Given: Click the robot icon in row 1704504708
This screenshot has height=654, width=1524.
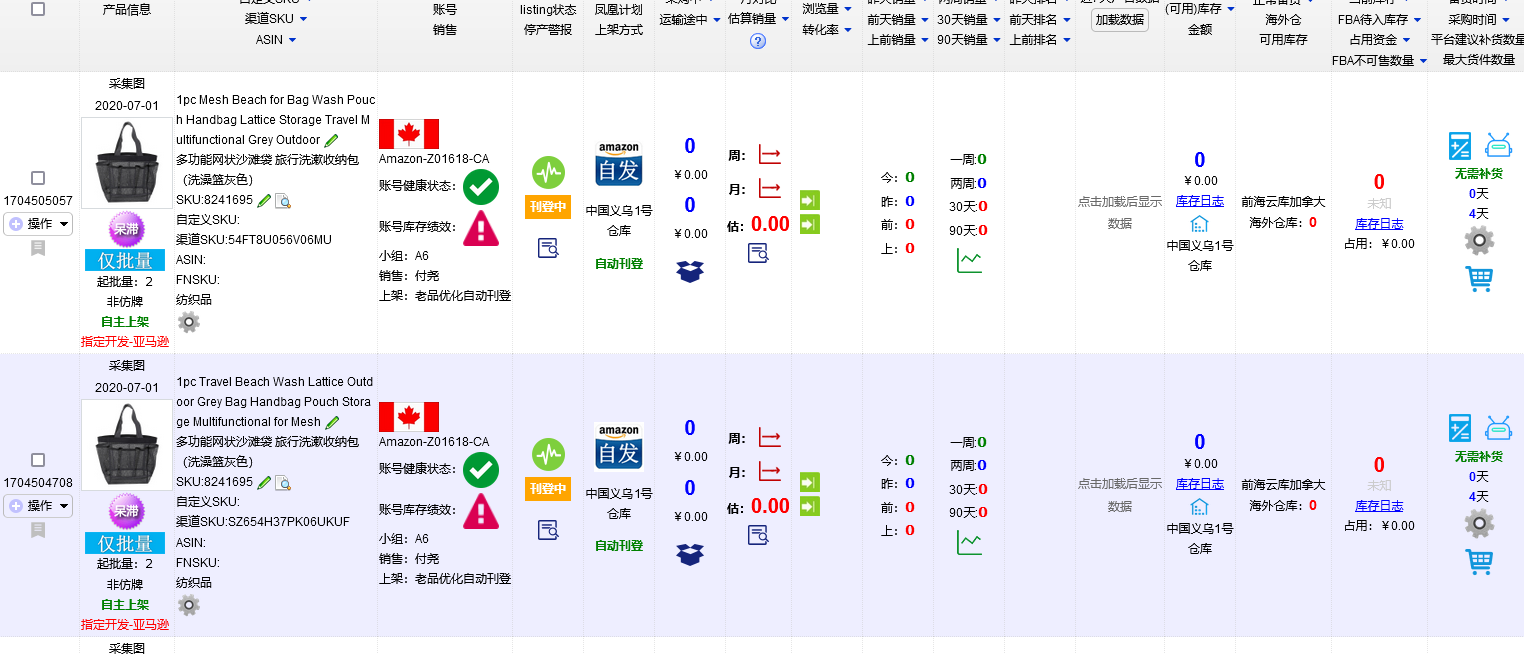Looking at the screenshot, I should 1498,428.
